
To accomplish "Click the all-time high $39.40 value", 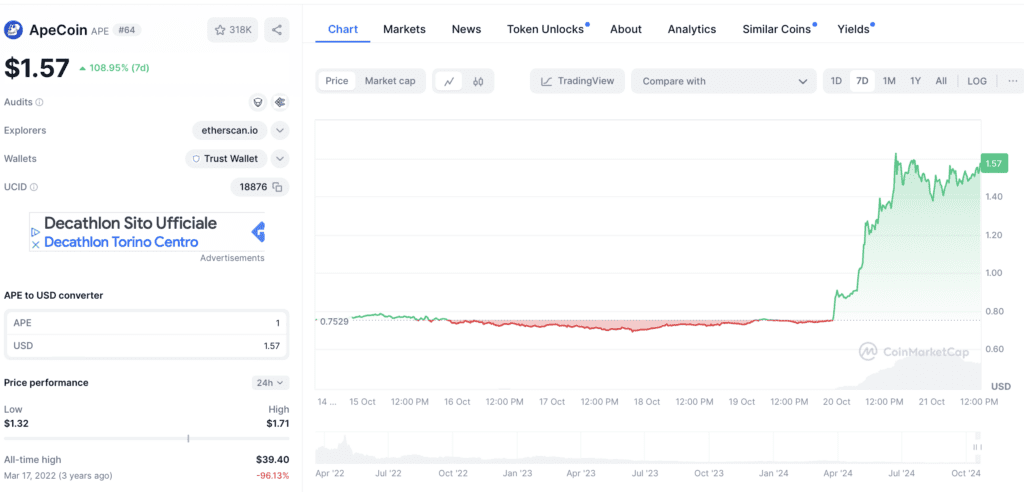I will 272,459.
